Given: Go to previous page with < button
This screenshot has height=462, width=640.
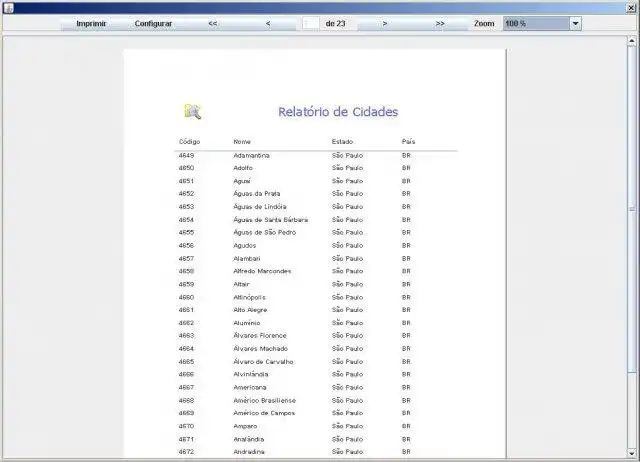Looking at the screenshot, I should pos(268,24).
